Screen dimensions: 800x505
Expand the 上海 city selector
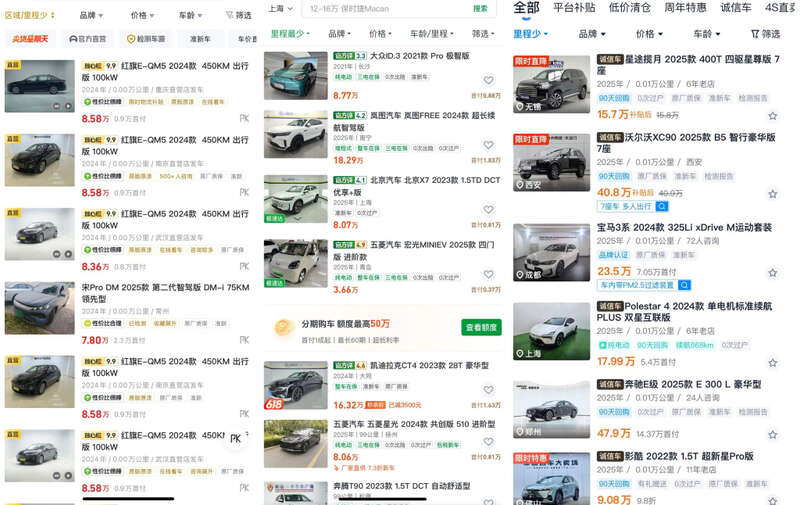click(279, 8)
